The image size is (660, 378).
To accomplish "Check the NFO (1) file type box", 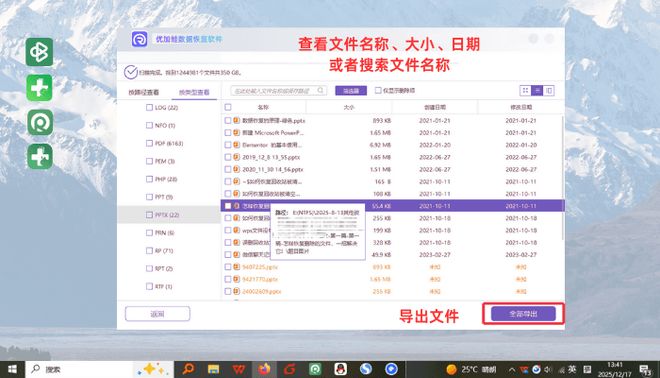I will tap(149, 125).
